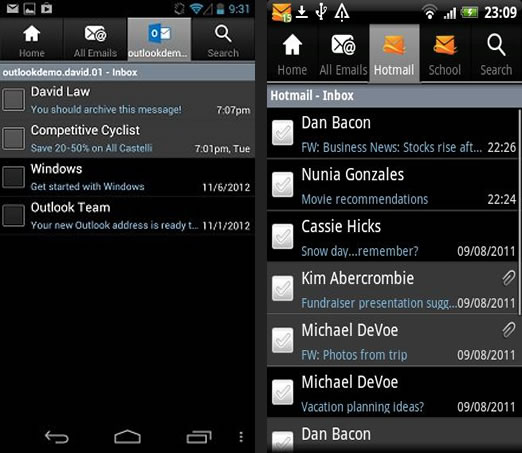Tap the Android back navigation button

pyautogui.click(x=57, y=437)
